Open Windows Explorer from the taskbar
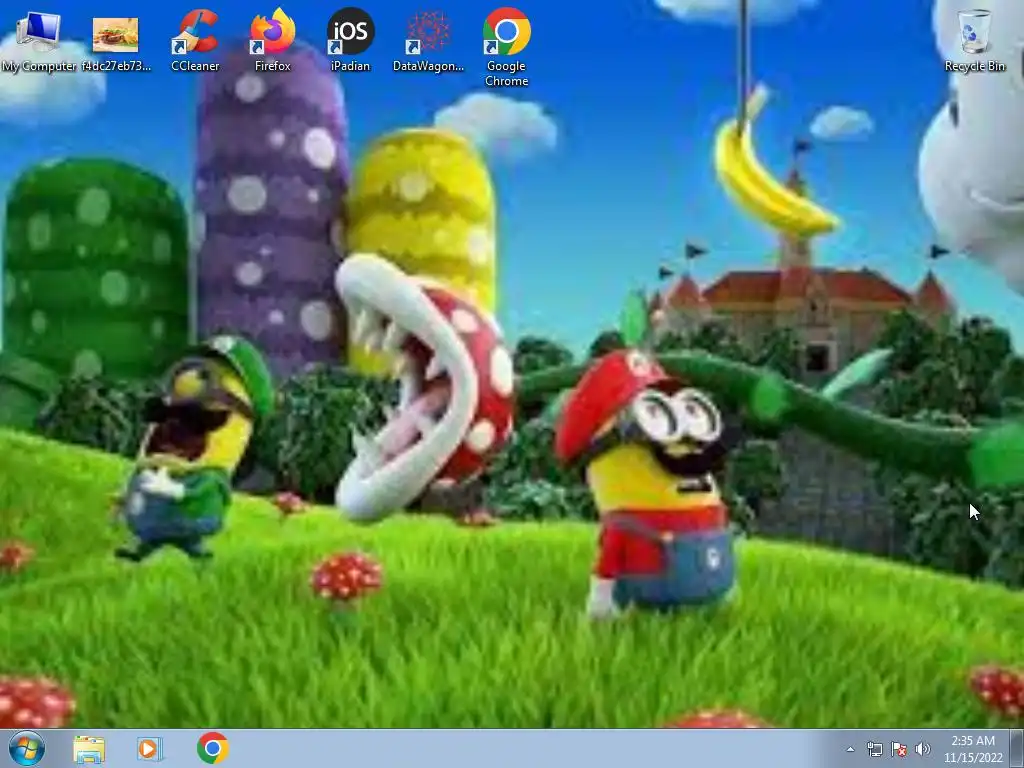Viewport: 1024px width, 768px height. (x=89, y=749)
